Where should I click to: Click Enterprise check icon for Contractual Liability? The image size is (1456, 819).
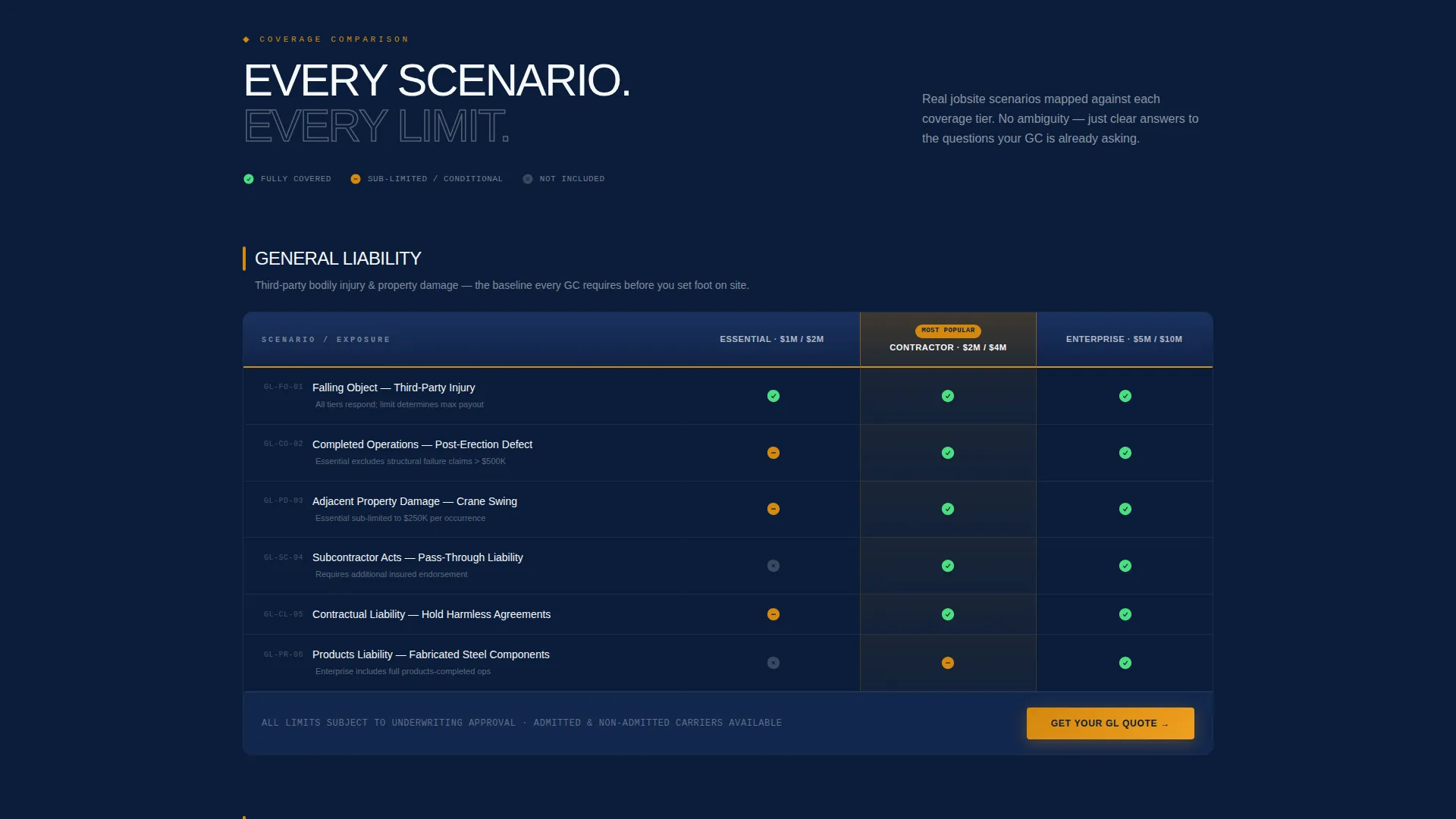pyautogui.click(x=1125, y=614)
